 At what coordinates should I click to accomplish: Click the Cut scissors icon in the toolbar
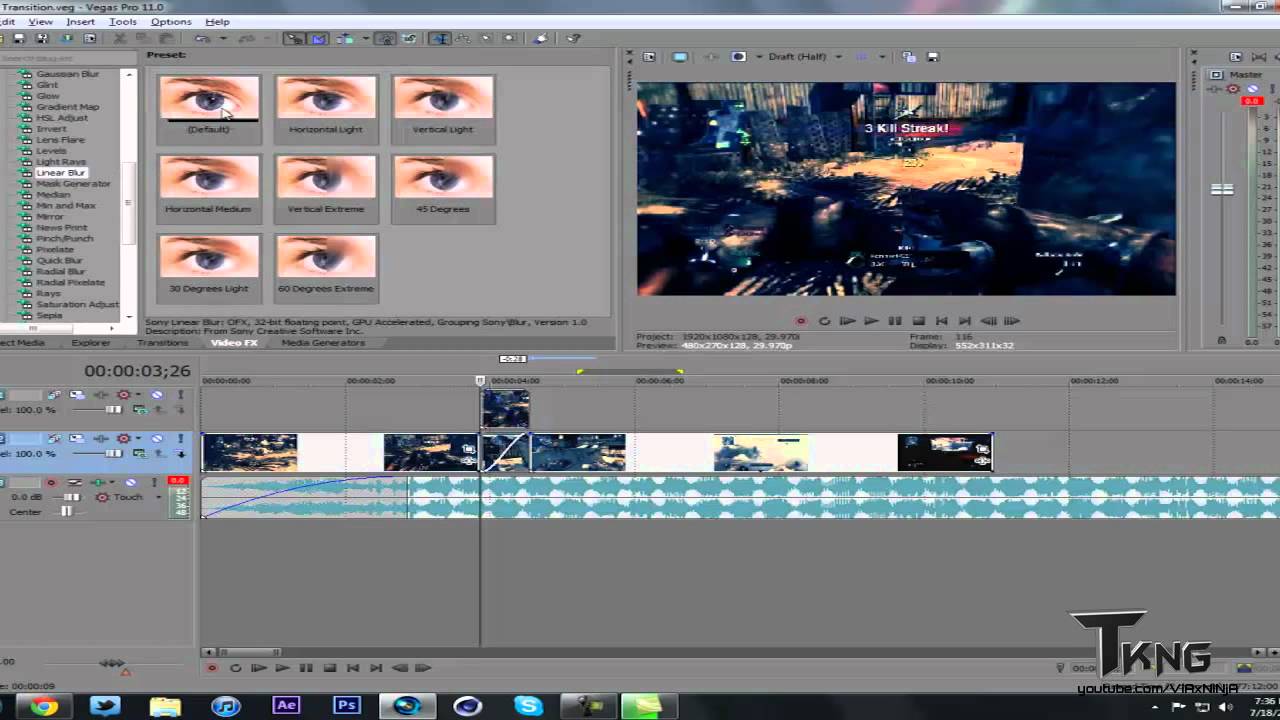click(x=120, y=39)
